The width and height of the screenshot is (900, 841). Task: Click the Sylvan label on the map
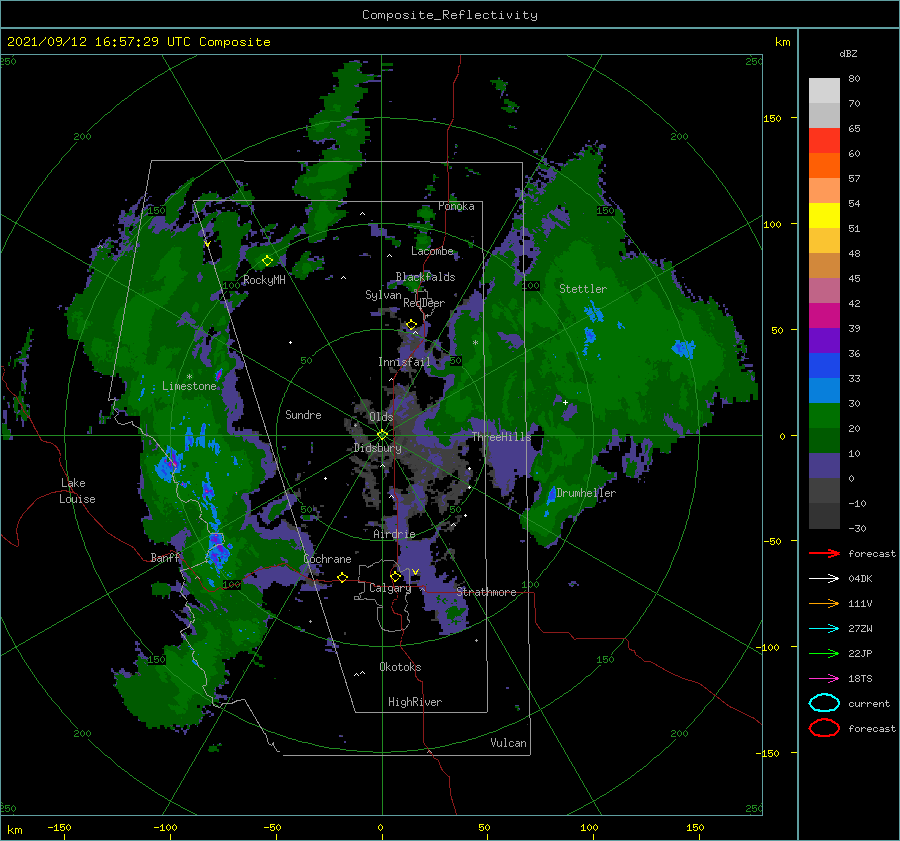tap(383, 295)
